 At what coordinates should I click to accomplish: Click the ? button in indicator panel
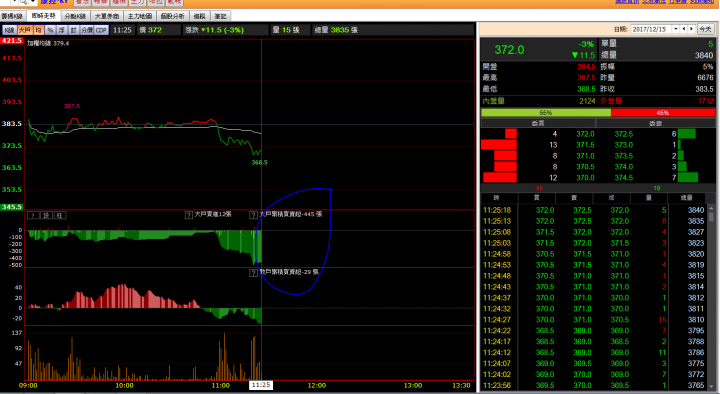point(33,215)
